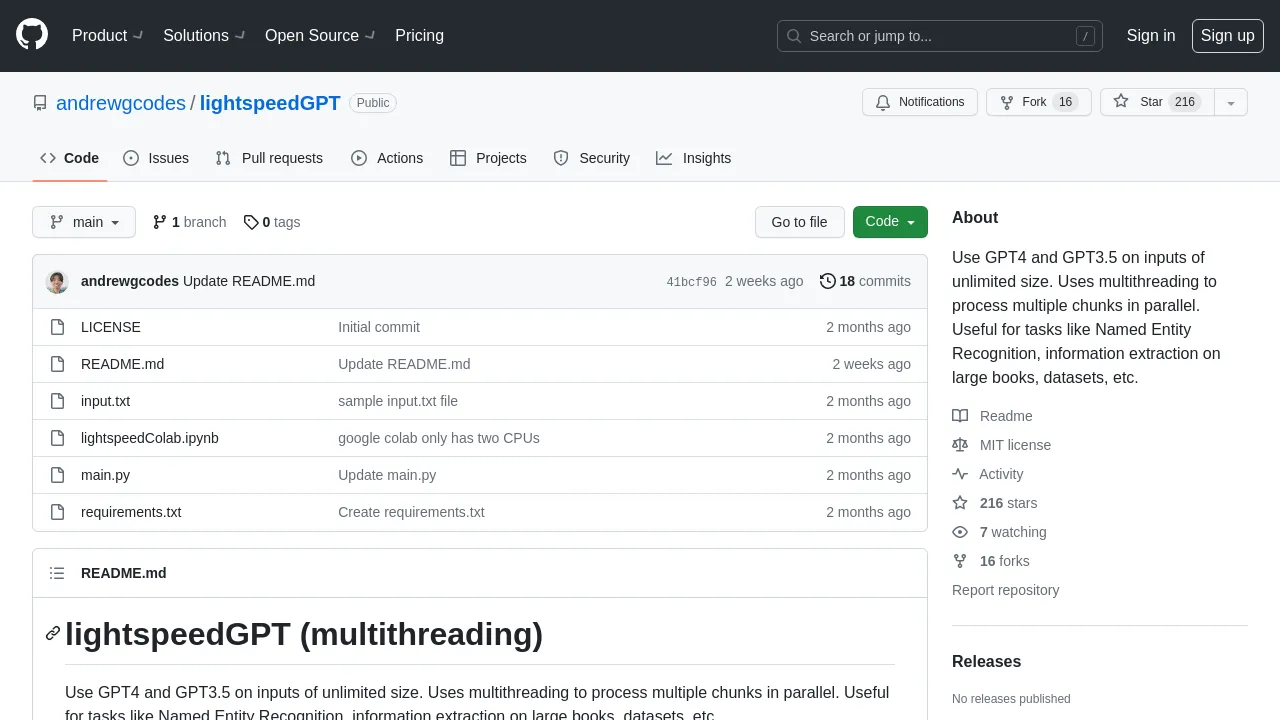Image resolution: width=1280 pixels, height=720 pixels.
Task: Open andrewgcodes owner profile link
Action: [121, 103]
